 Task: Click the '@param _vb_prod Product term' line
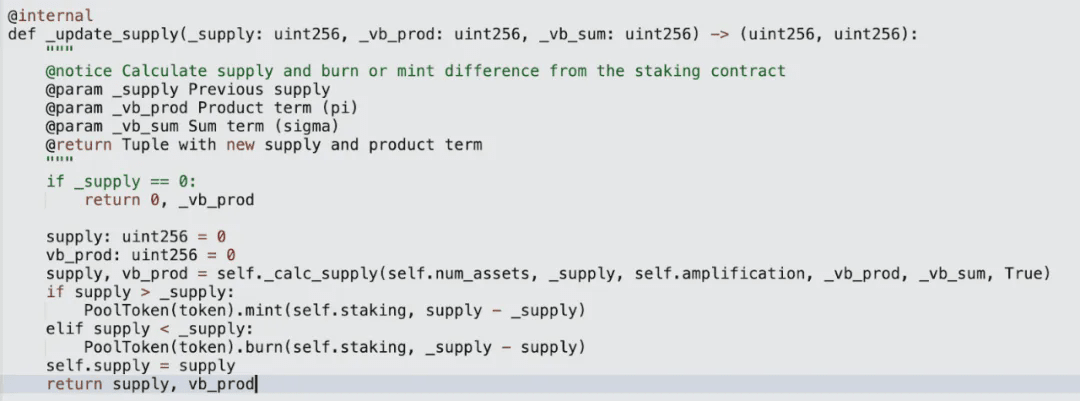tap(202, 107)
